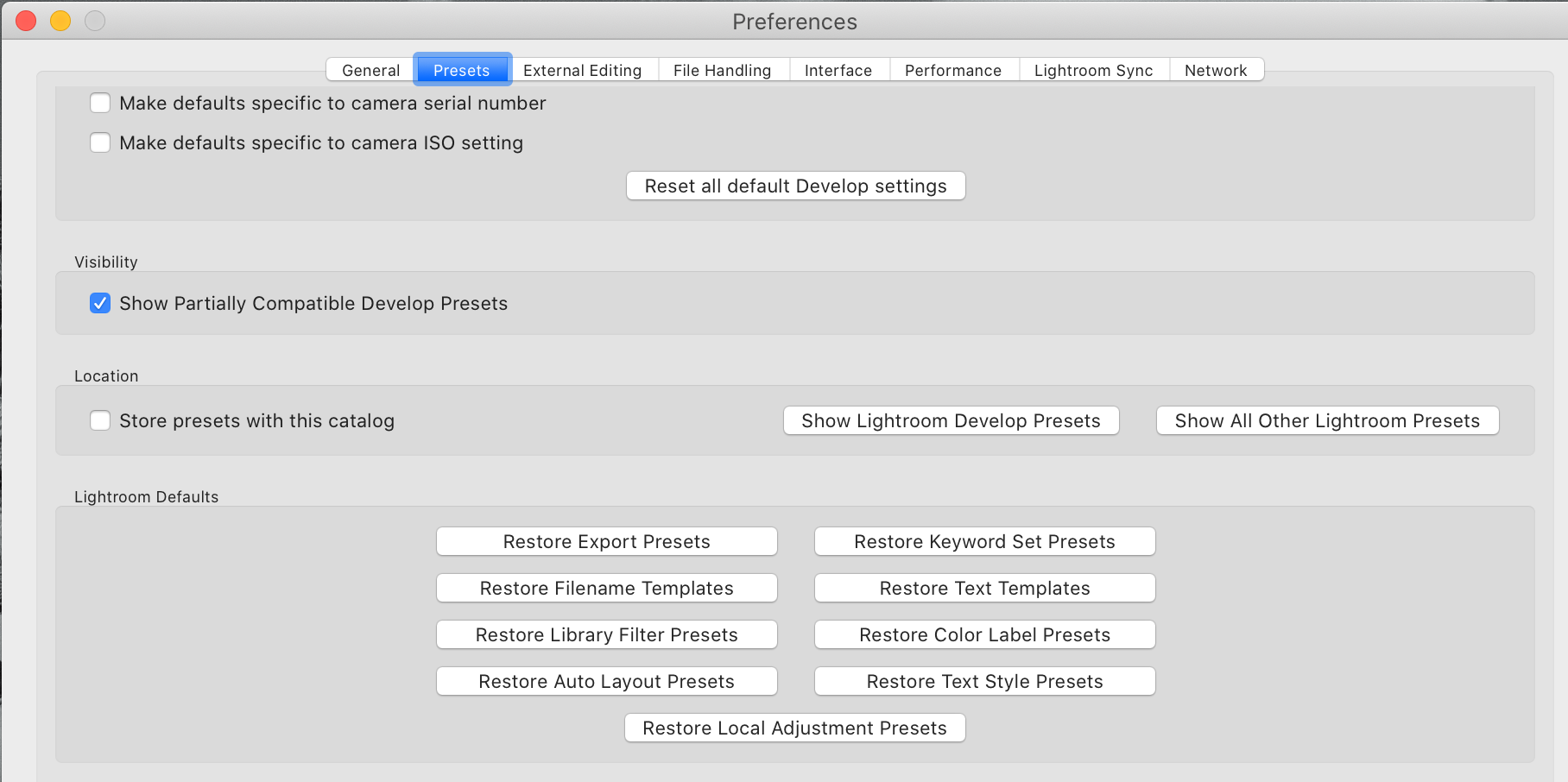The image size is (1568, 782).
Task: Close the Preferences window with red button
Action: (x=26, y=21)
